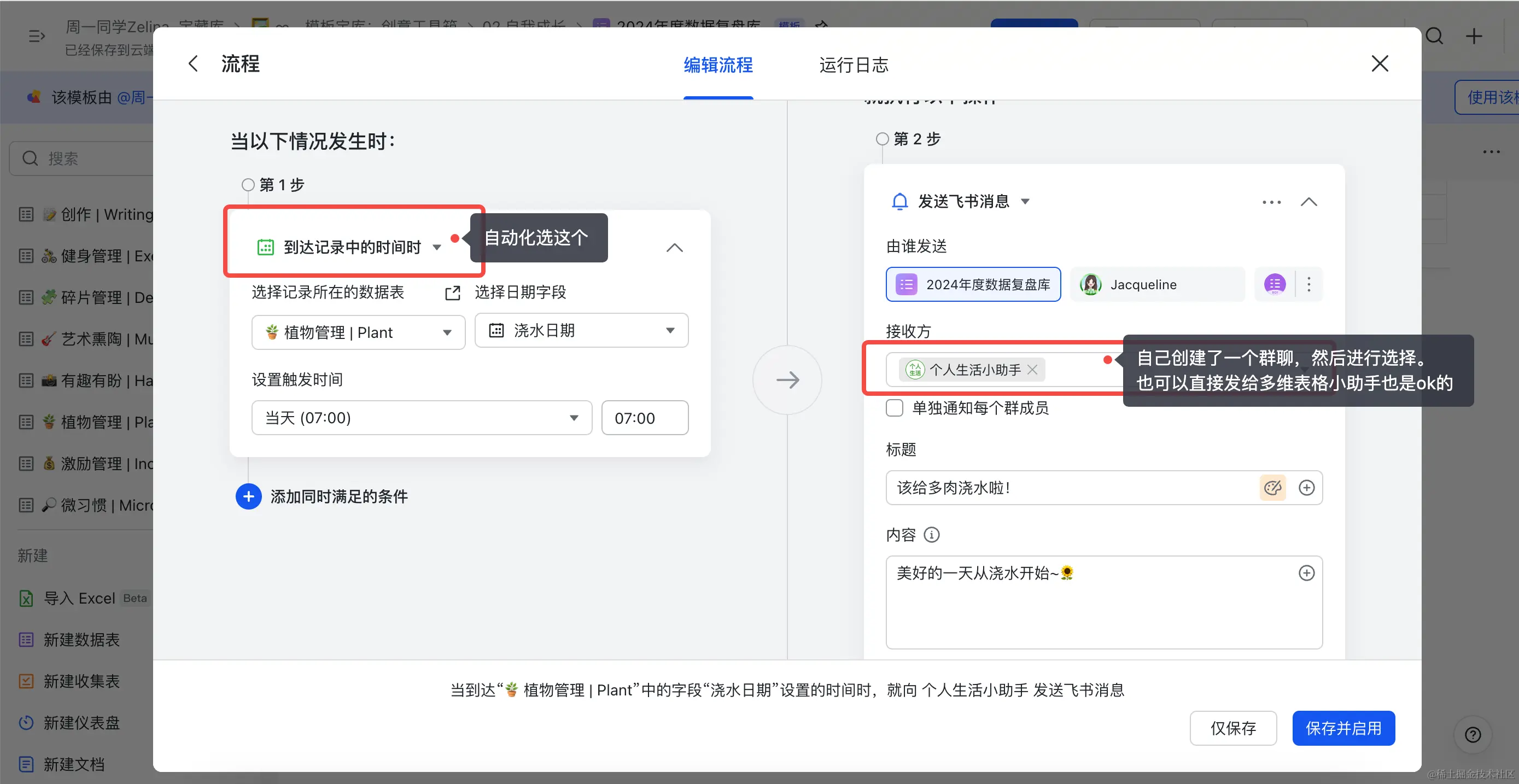
Task: Click the 07:00 time input field
Action: click(644, 418)
